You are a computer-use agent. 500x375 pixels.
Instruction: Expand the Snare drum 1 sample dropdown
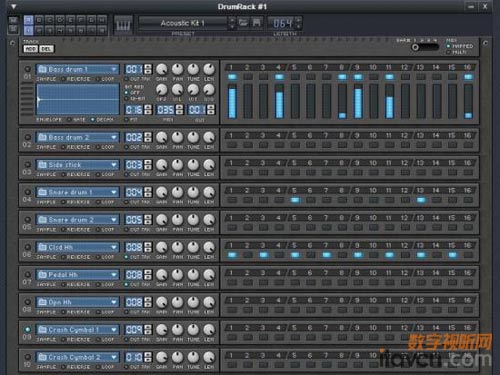[114, 192]
